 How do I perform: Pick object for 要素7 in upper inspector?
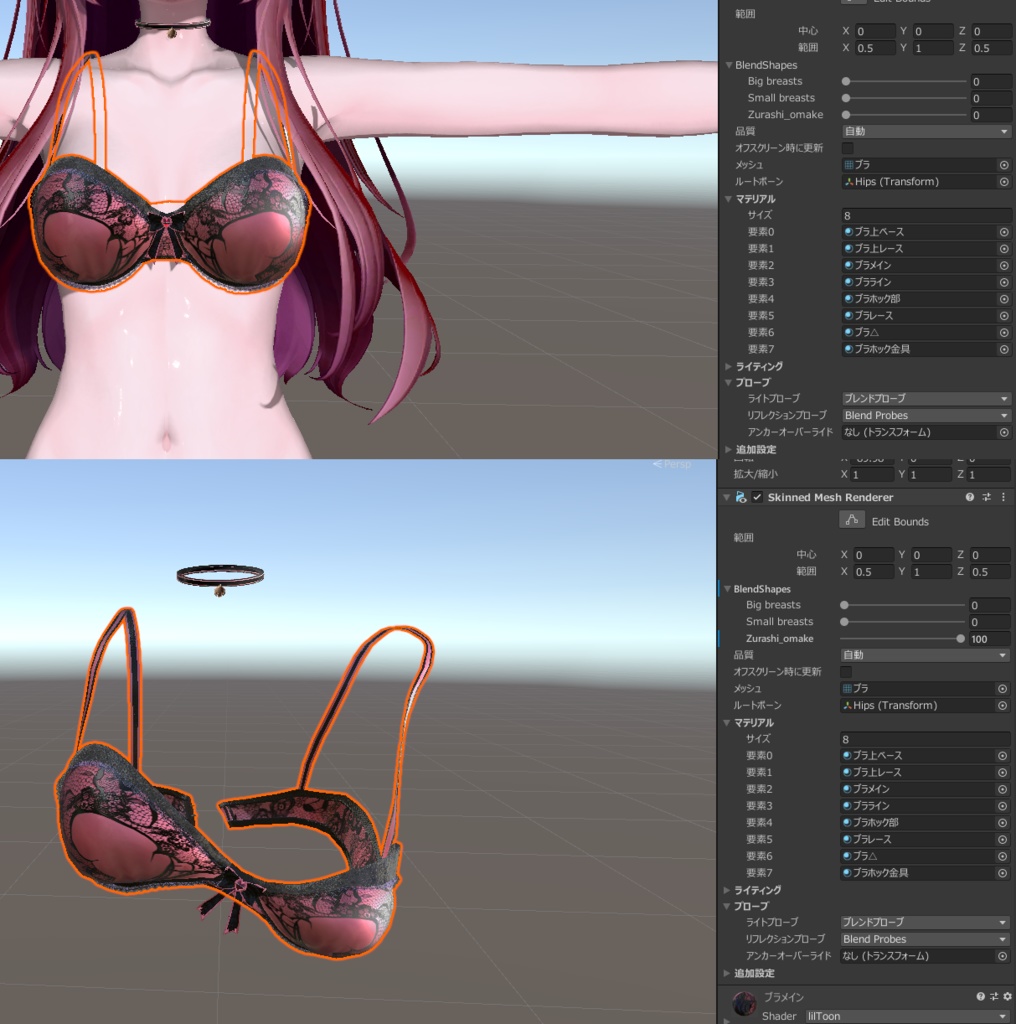1004,349
